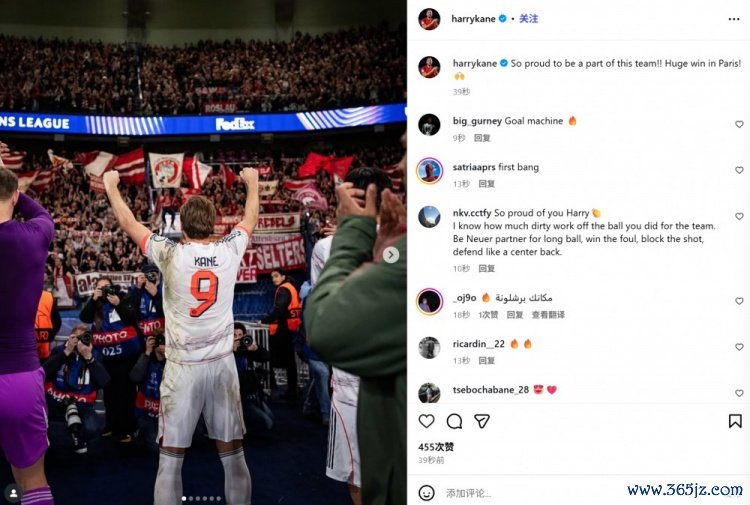Open the 455次赞 likes list

(436, 447)
